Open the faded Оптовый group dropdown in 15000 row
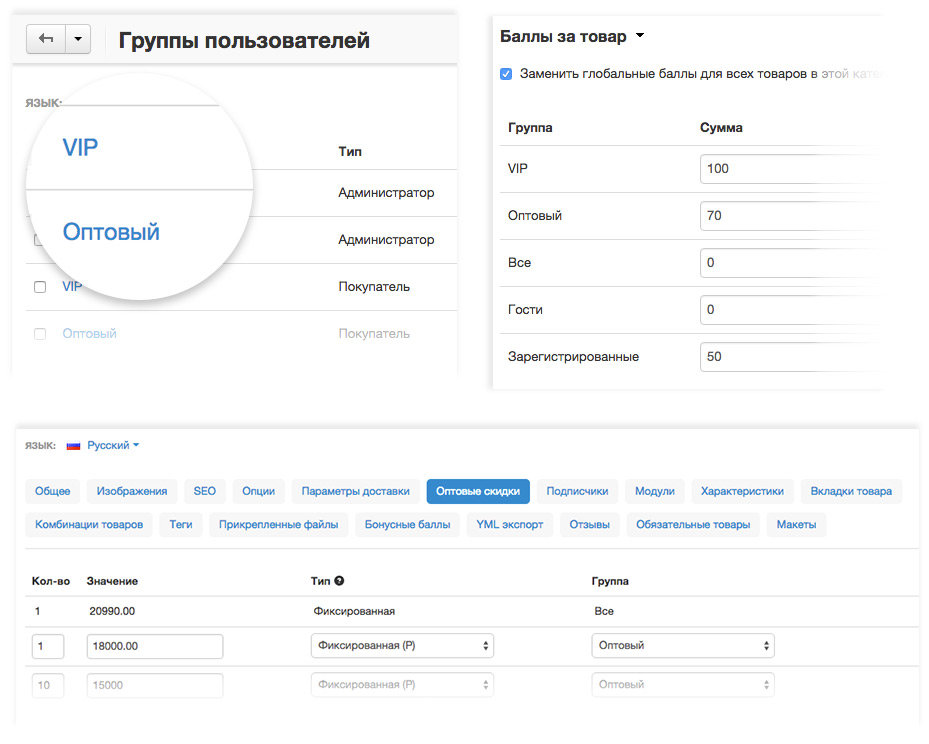 coord(683,685)
